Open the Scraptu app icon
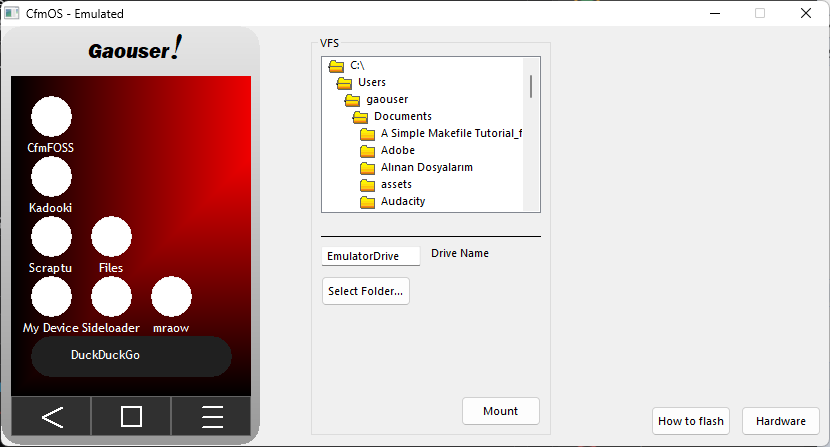 (x=51, y=237)
